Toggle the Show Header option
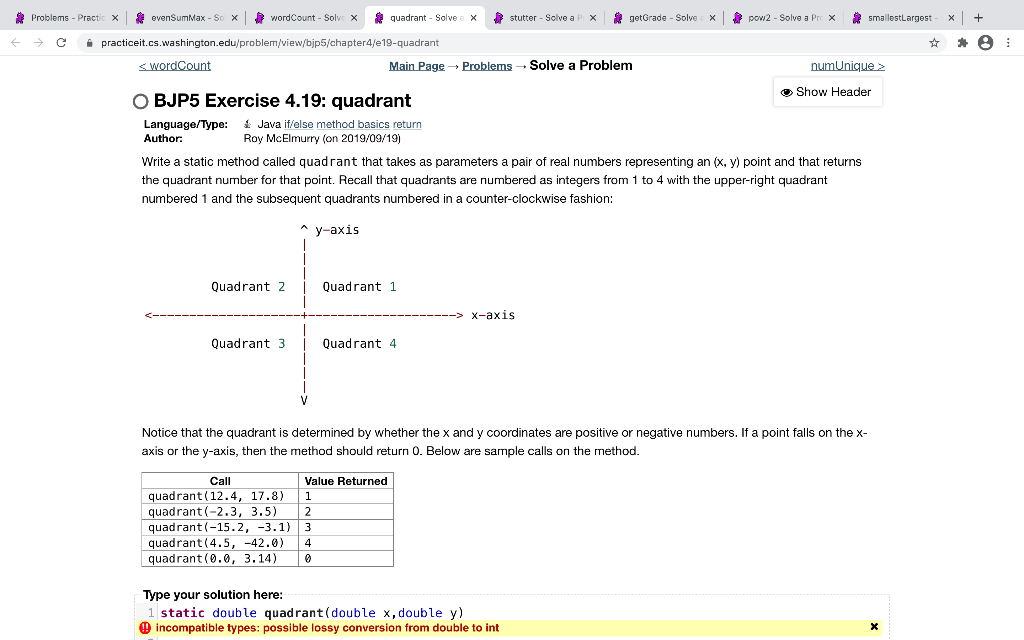Image resolution: width=1024 pixels, height=640 pixels. [827, 92]
